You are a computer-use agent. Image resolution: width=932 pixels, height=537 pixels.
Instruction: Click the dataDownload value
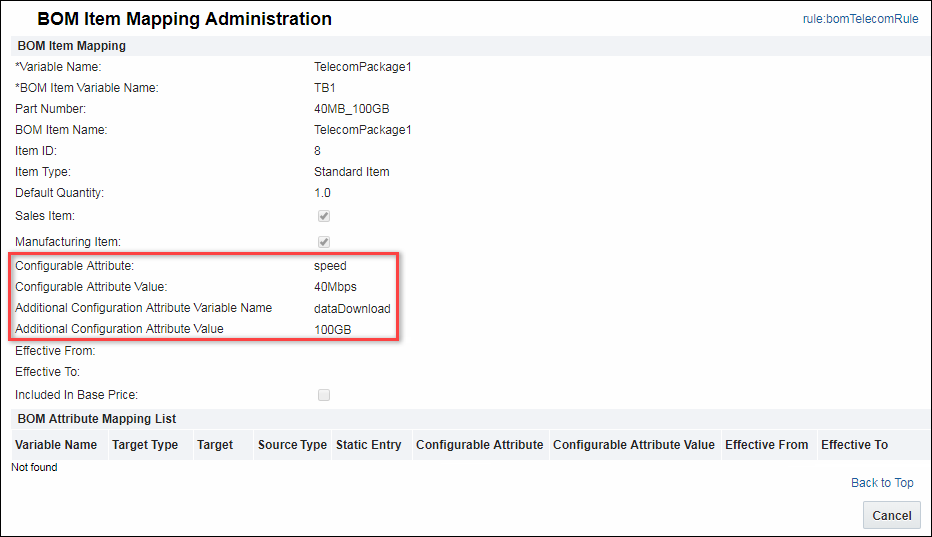[352, 309]
